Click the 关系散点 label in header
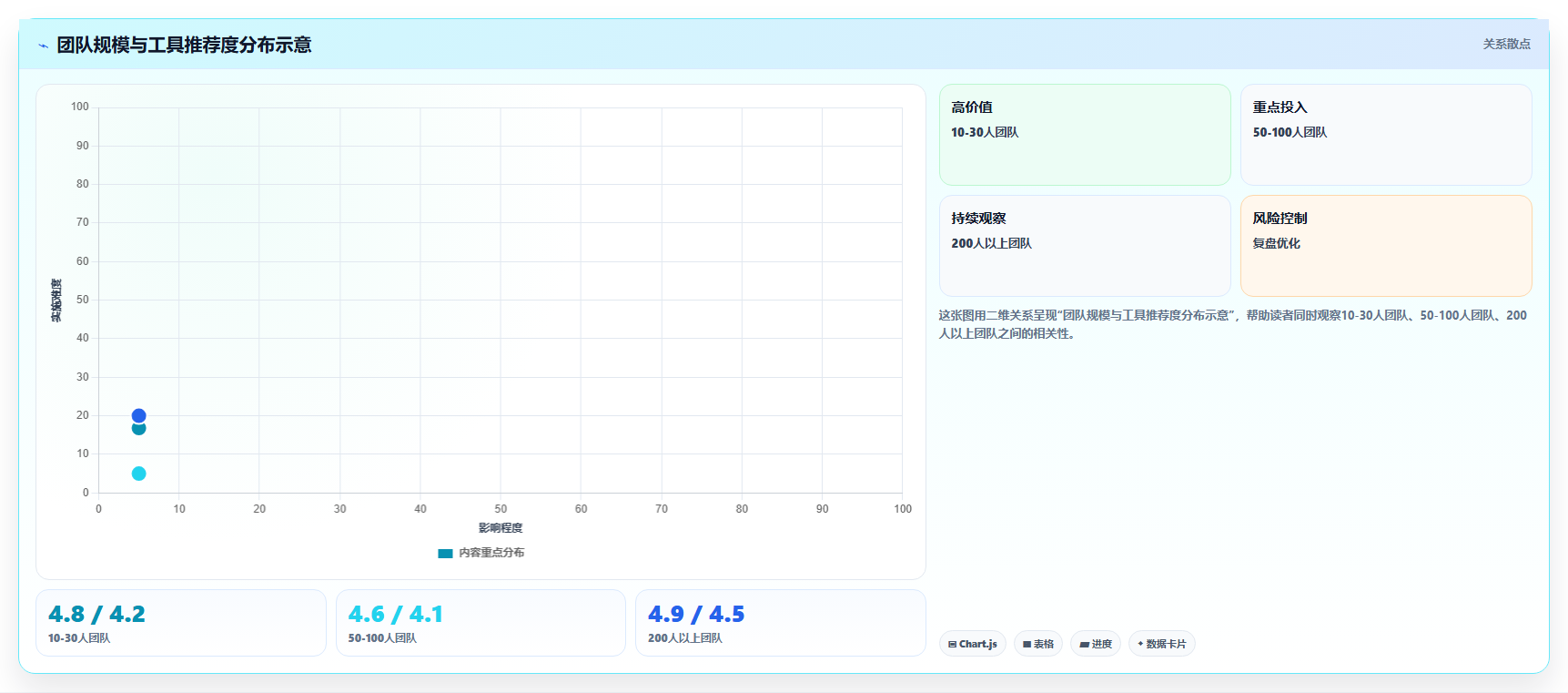The height and width of the screenshot is (693, 1568). 1506,44
